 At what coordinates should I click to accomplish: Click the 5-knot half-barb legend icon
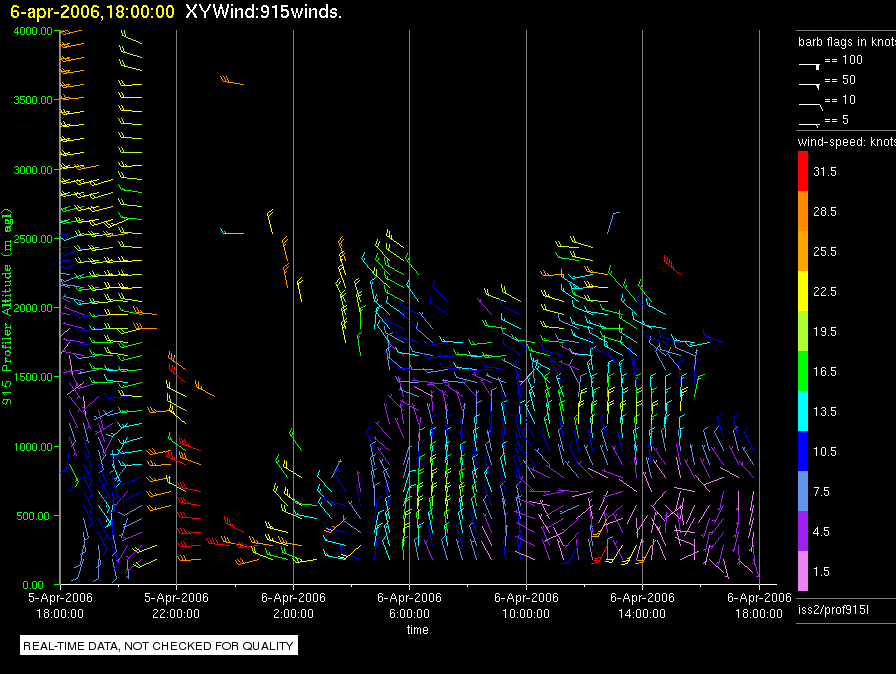[x=809, y=124]
